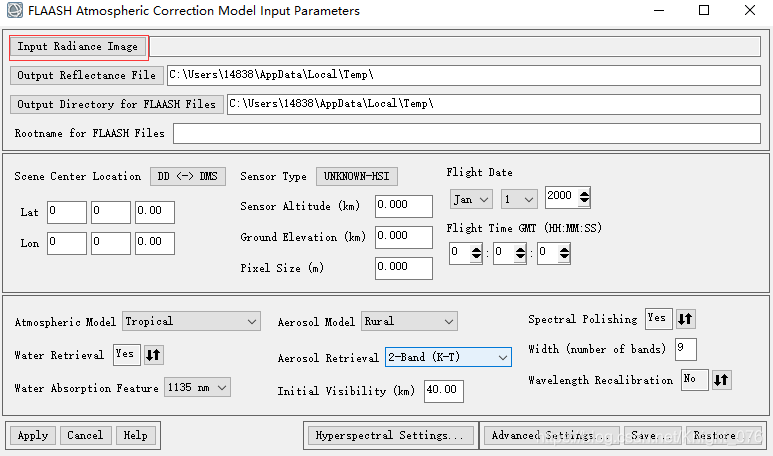
Task: Expand Aerosol Retrieval 2-Band (K-T) dropdown
Action: click(x=448, y=357)
